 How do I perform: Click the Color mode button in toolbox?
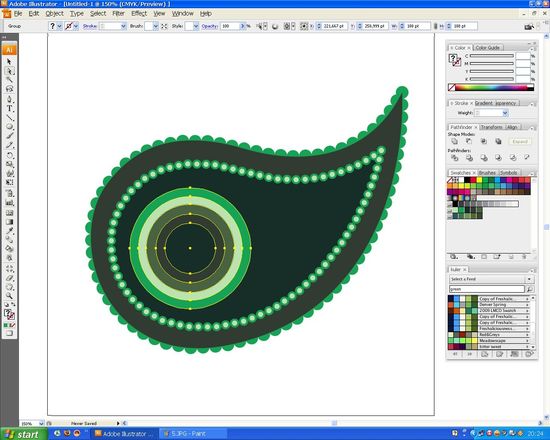pyautogui.click(x=6, y=325)
